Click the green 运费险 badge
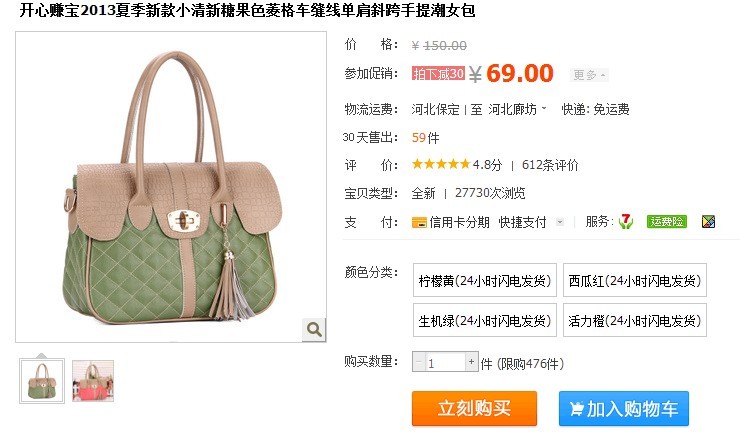The width and height of the screenshot is (740, 440). (x=666, y=221)
